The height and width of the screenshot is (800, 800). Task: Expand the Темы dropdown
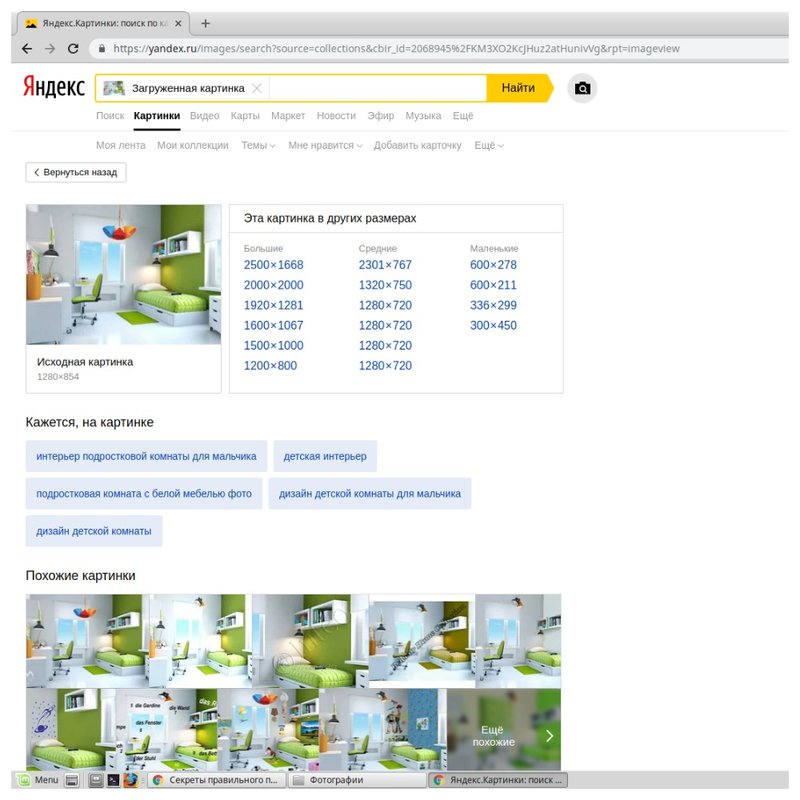click(258, 144)
